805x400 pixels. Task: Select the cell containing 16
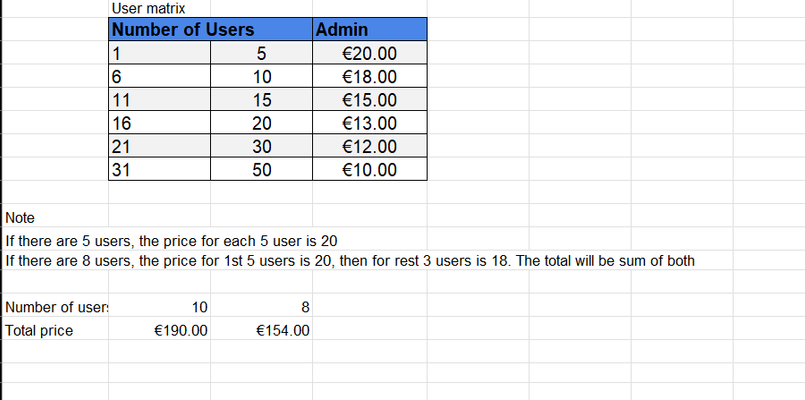point(160,123)
